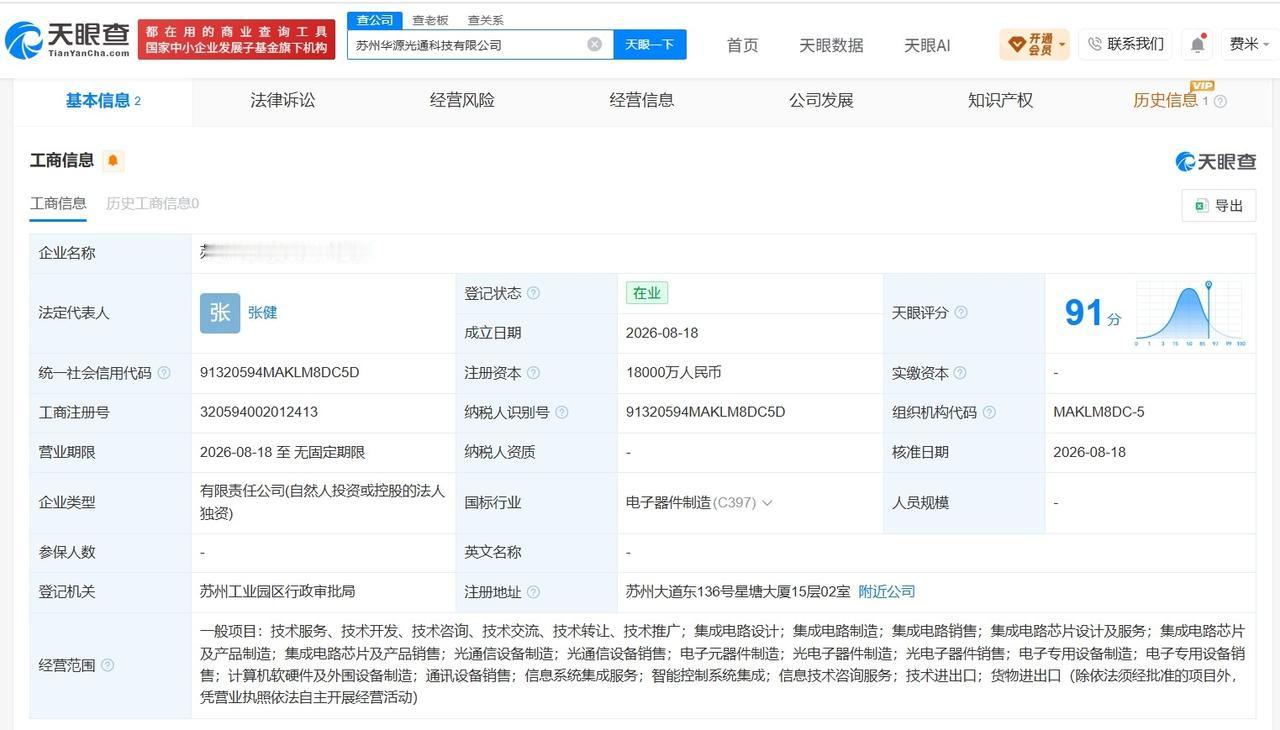Open help icon next to 经营范围
1280x730 pixels.
(x=107, y=665)
